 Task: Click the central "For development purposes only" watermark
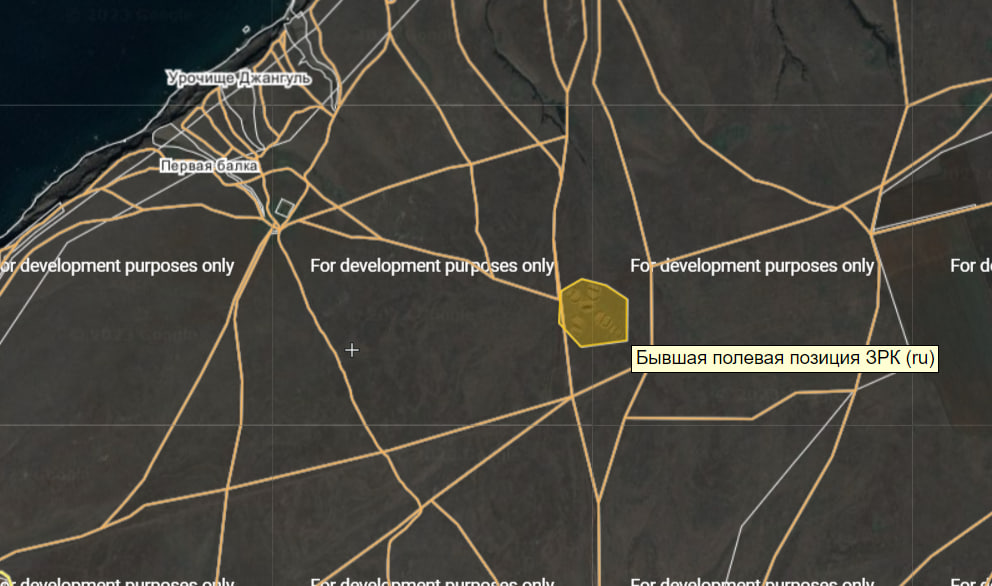tap(432, 266)
